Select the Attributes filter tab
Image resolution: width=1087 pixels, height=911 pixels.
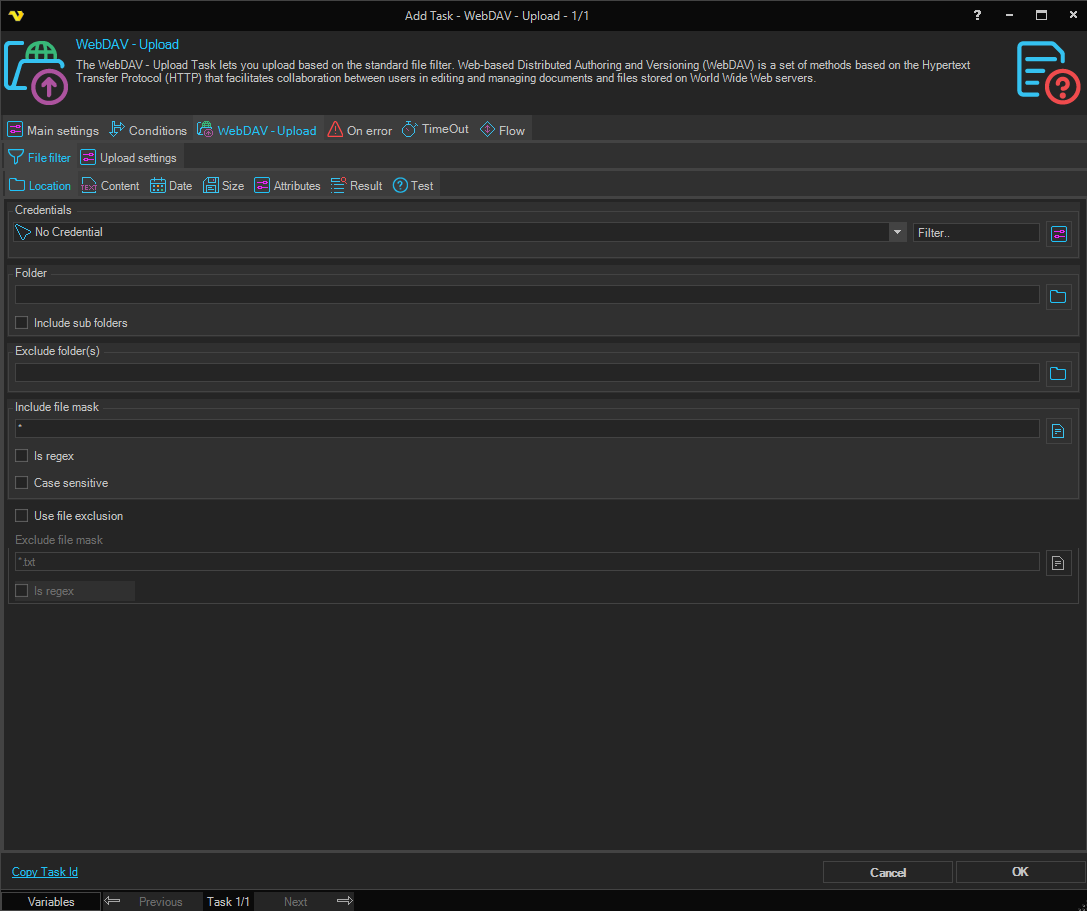point(287,186)
